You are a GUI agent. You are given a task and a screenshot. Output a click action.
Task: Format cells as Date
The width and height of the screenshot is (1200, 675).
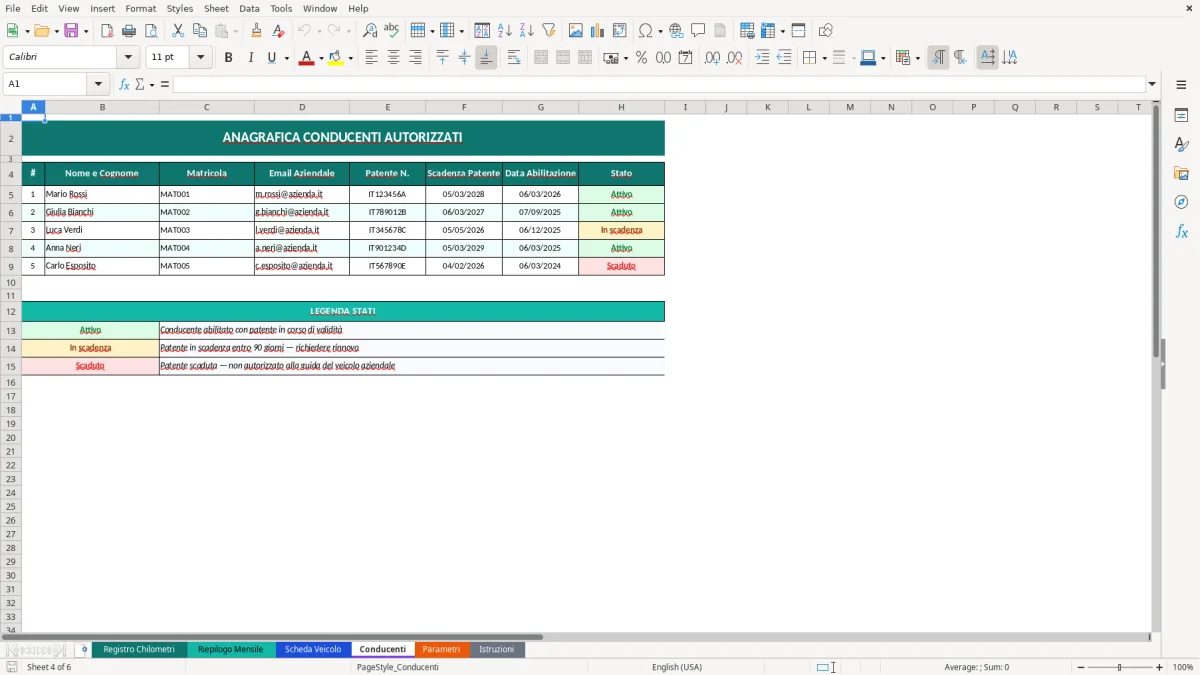click(685, 58)
